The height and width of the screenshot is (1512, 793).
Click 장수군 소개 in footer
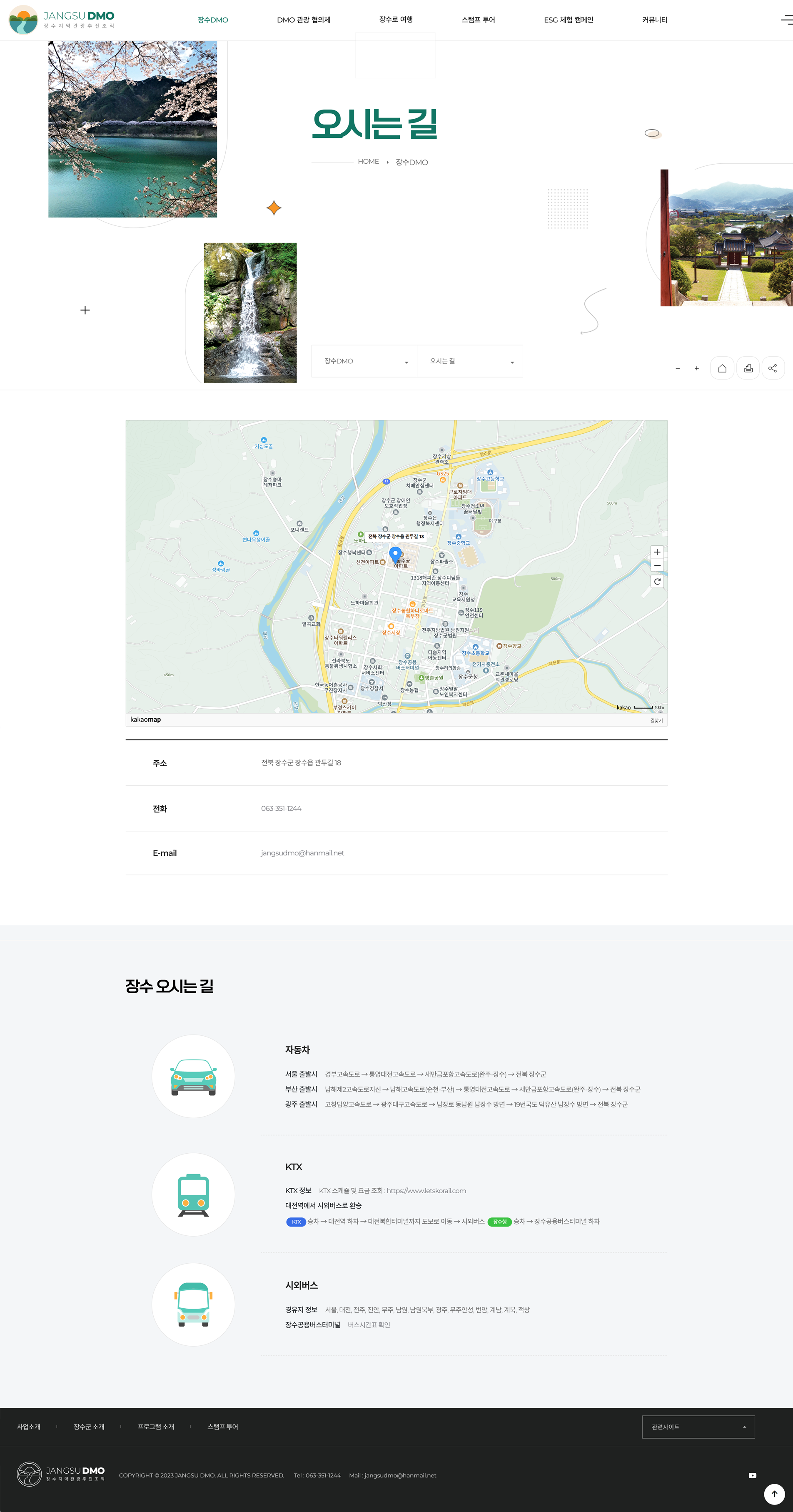[89, 1427]
